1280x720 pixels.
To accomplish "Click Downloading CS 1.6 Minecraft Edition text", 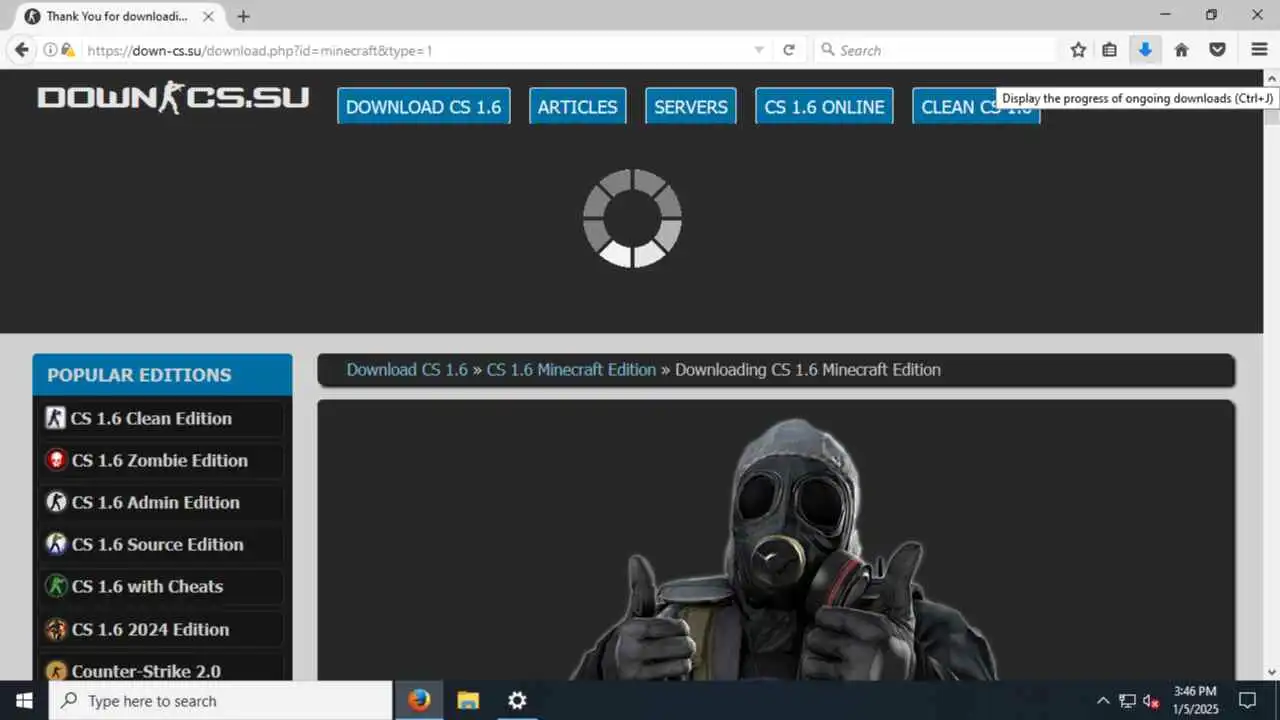I will 808,369.
